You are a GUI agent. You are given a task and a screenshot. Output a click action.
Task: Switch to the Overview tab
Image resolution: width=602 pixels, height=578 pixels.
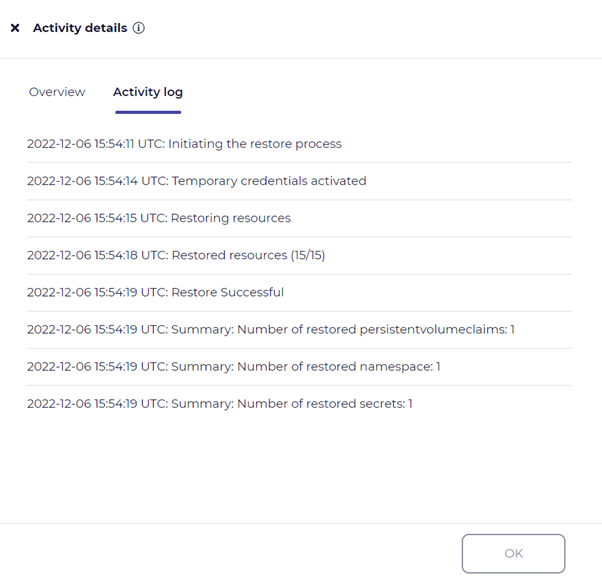57,92
